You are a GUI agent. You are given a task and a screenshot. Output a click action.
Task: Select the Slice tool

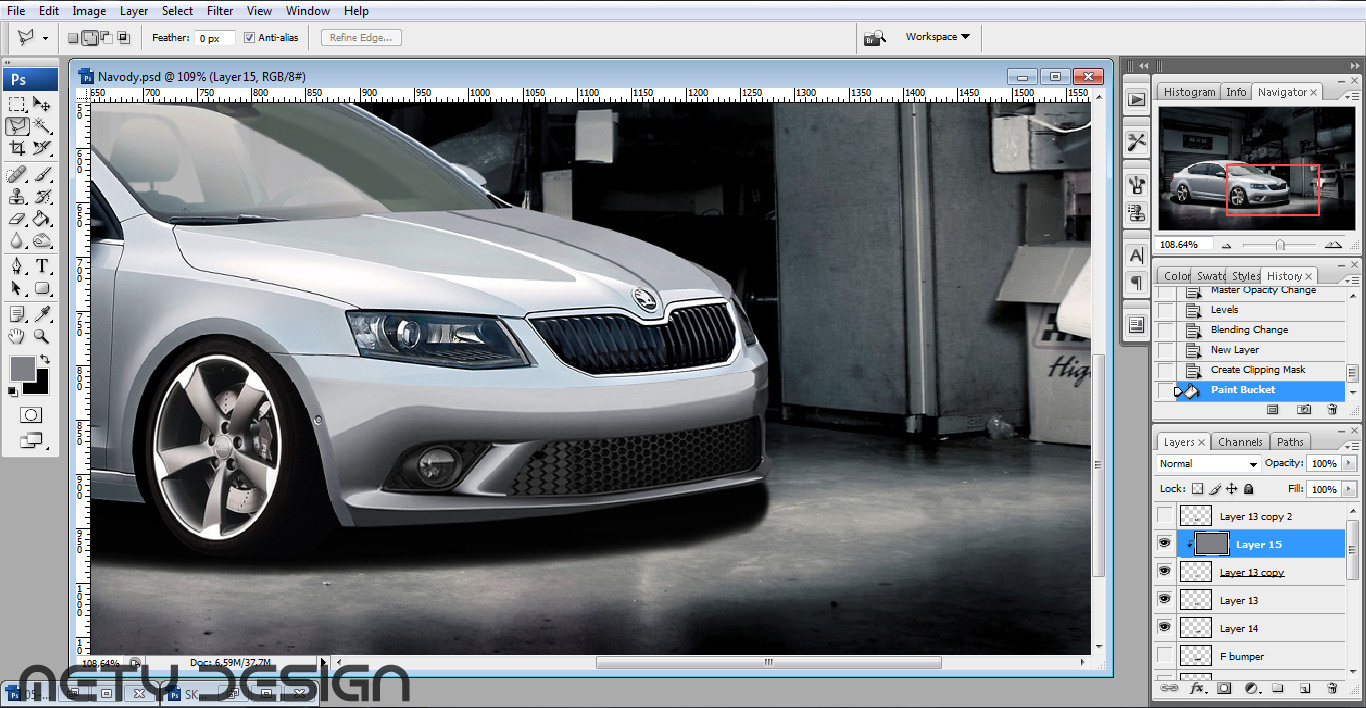tap(42, 148)
